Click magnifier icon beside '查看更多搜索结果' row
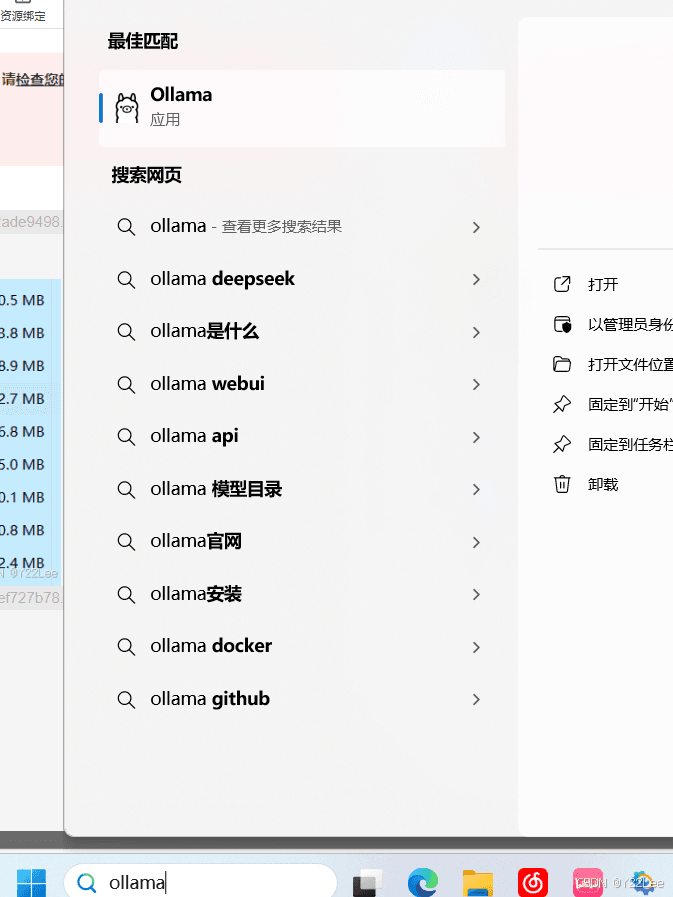This screenshot has width=673, height=897. click(126, 227)
